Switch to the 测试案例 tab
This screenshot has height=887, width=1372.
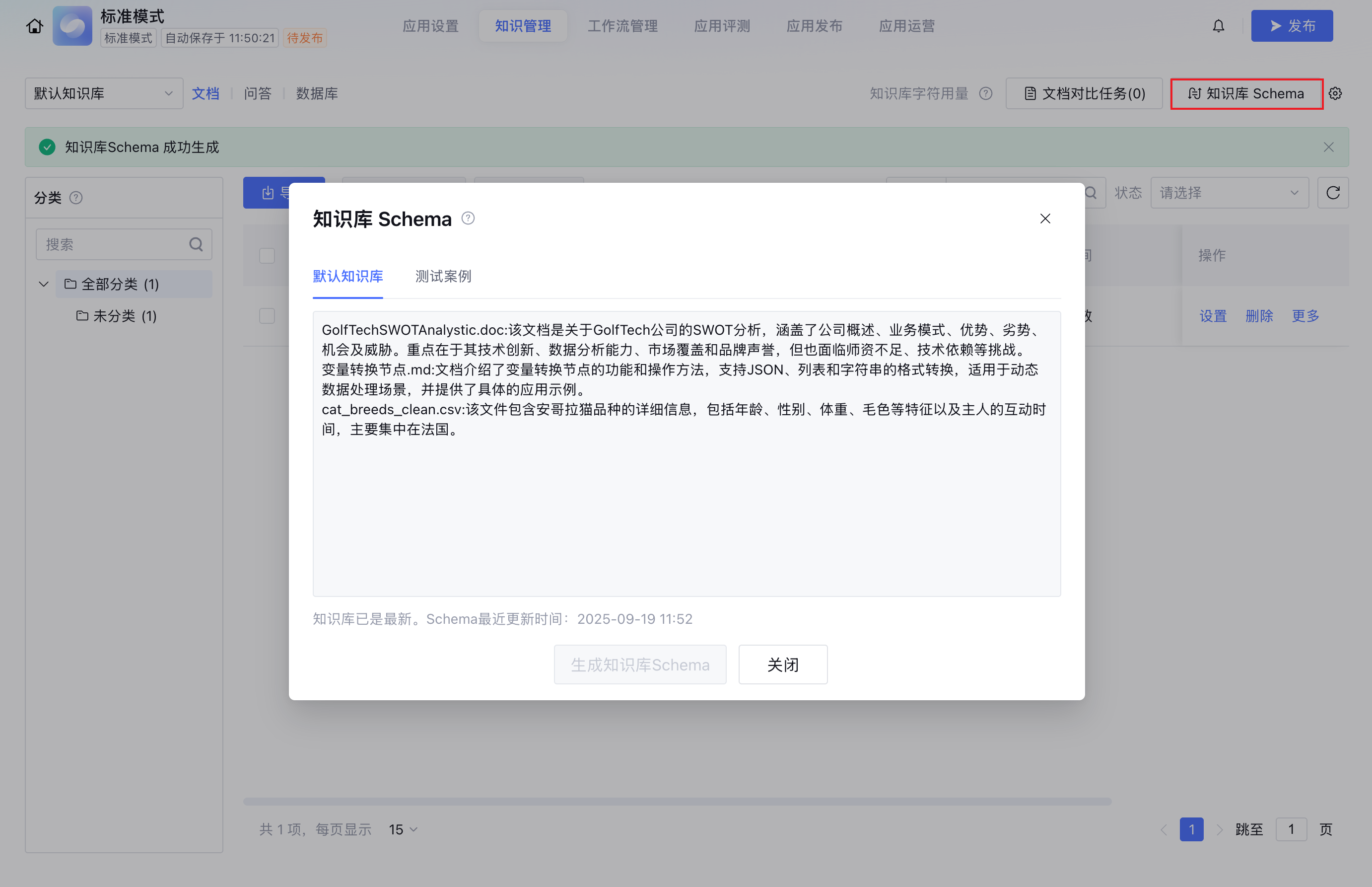[x=443, y=277]
